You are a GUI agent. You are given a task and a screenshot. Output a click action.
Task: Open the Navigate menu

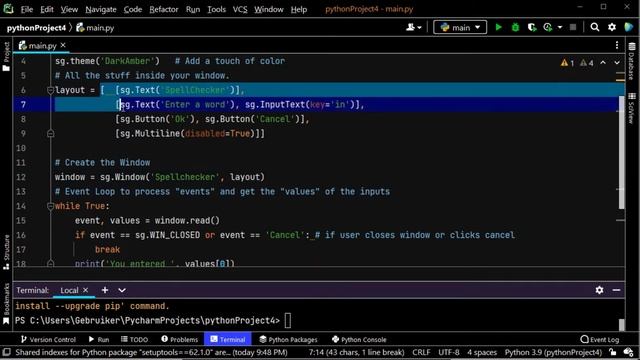(101, 9)
